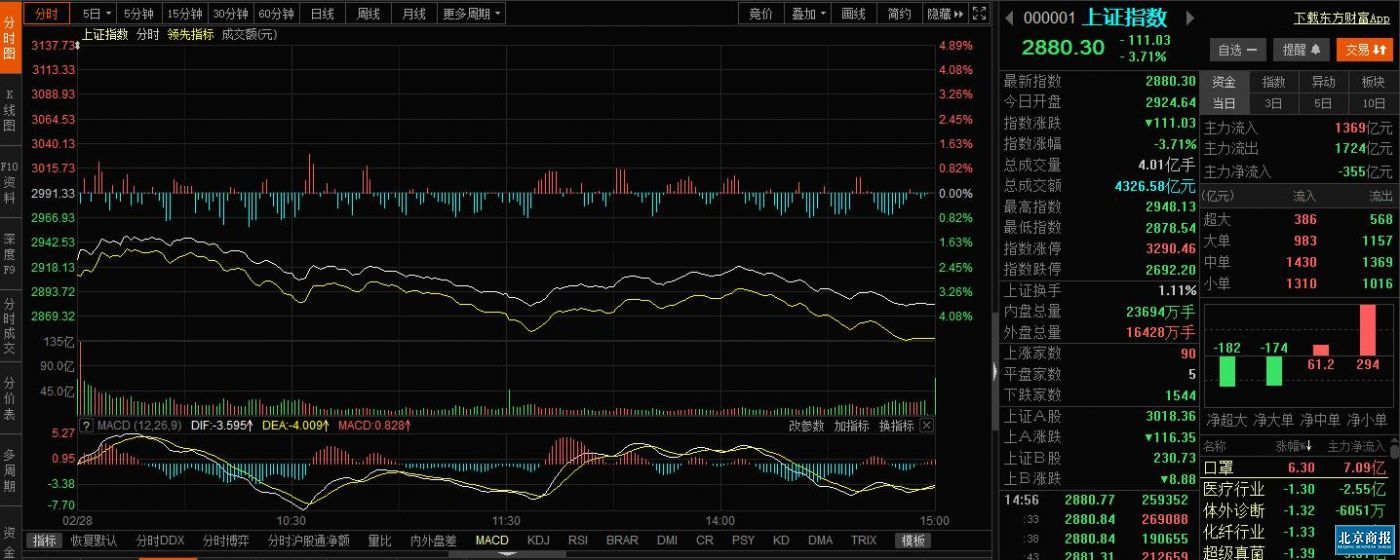Open the 叠加 overlay dropdown
The image size is (1400, 560).
pos(809,14)
